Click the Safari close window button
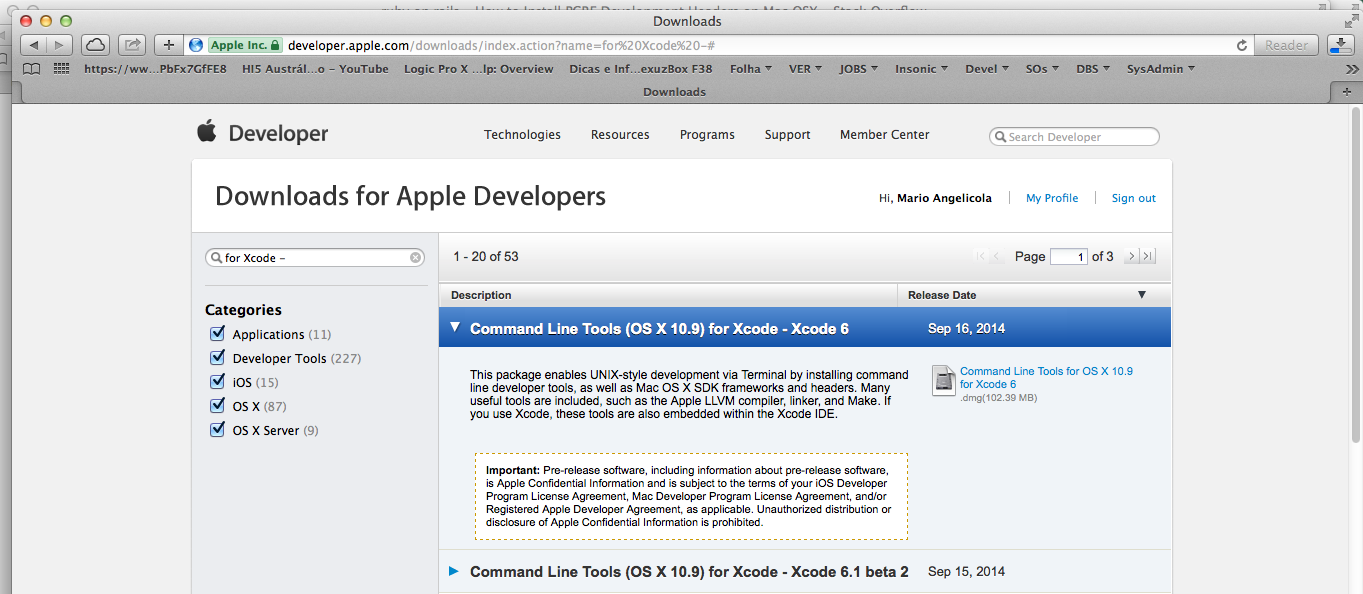 pos(26,21)
